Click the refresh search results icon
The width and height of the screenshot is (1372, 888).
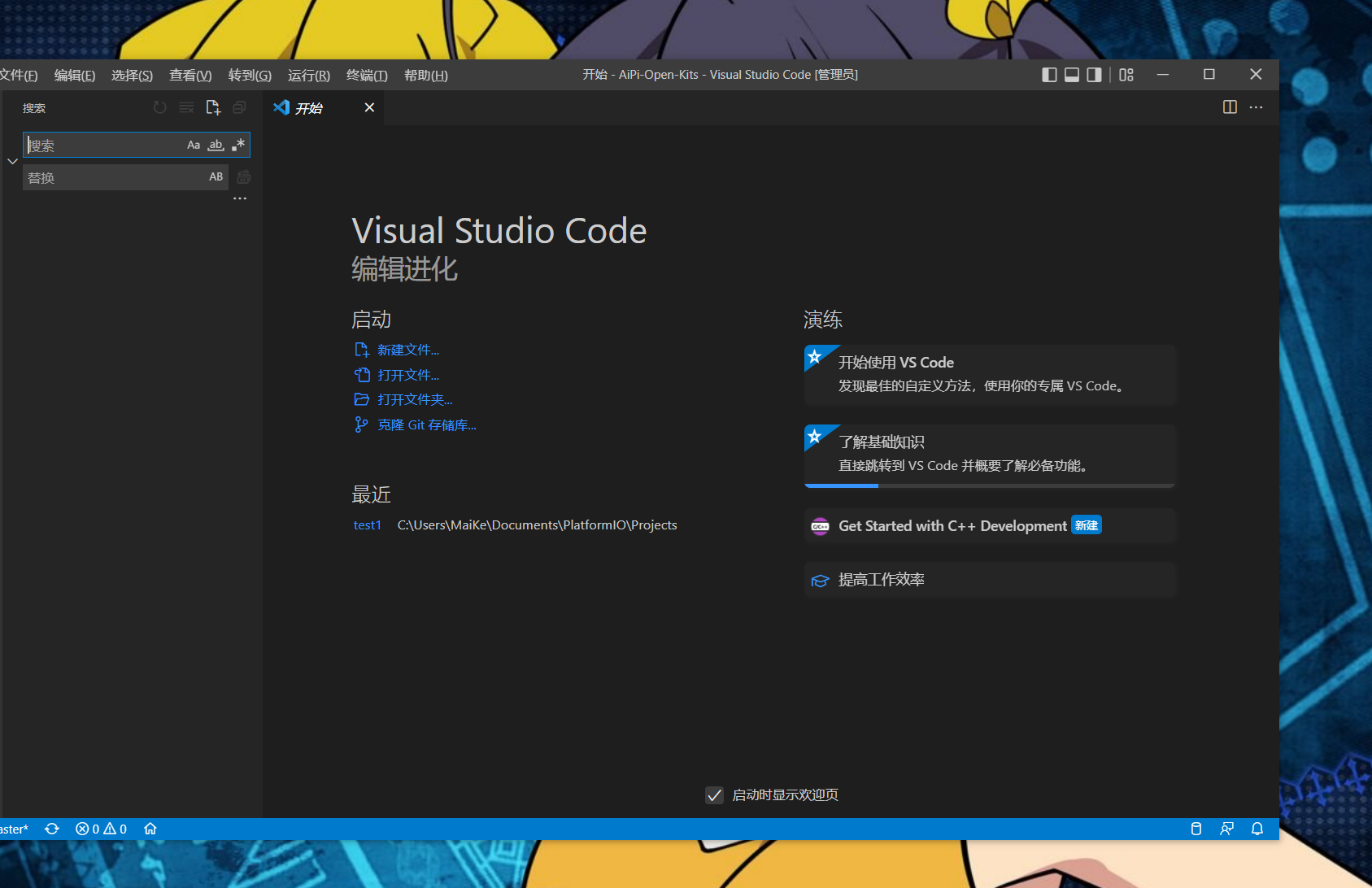coord(159,107)
